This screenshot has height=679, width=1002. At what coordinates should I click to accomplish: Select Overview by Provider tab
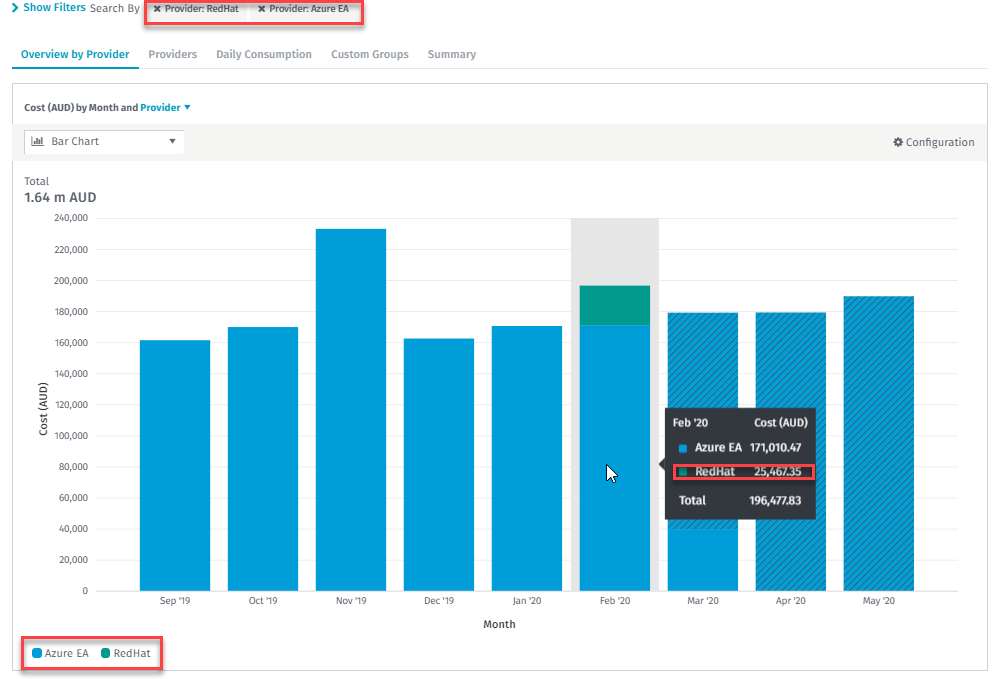point(75,54)
